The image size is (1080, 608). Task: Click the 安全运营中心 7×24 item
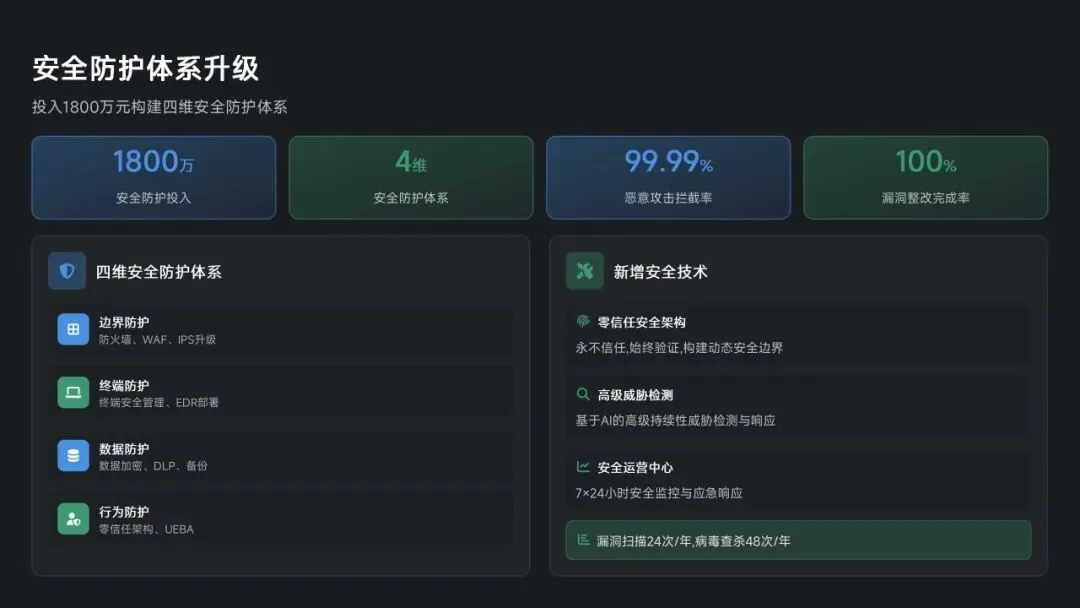point(798,480)
